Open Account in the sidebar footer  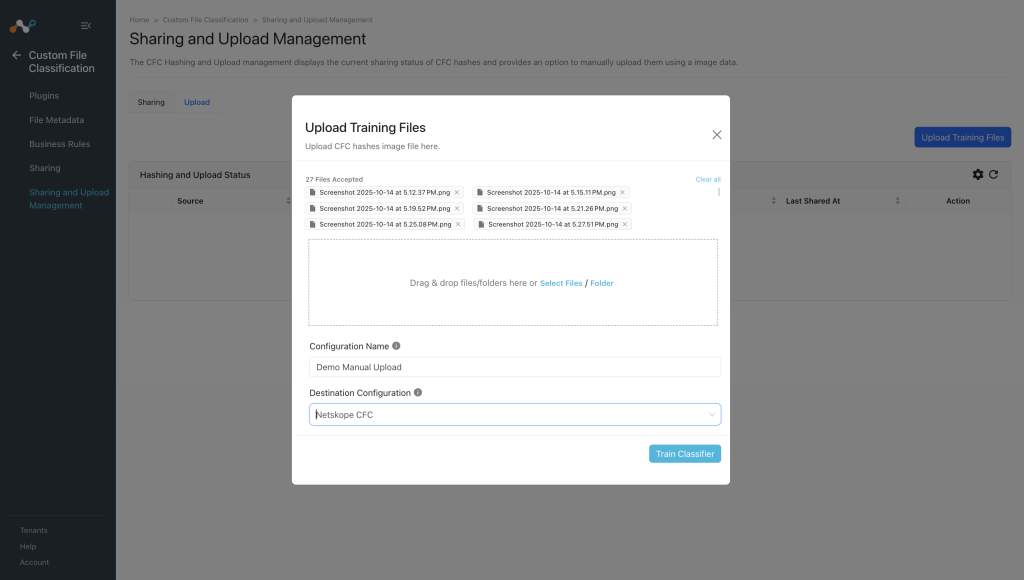34,562
